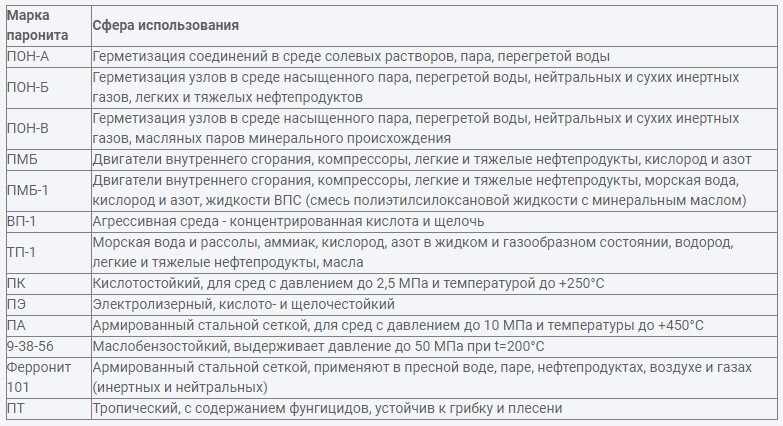Screen dimensions: 783x426
Task: Click the 'Кислотостойкий' description for ПК
Action: tap(349, 284)
